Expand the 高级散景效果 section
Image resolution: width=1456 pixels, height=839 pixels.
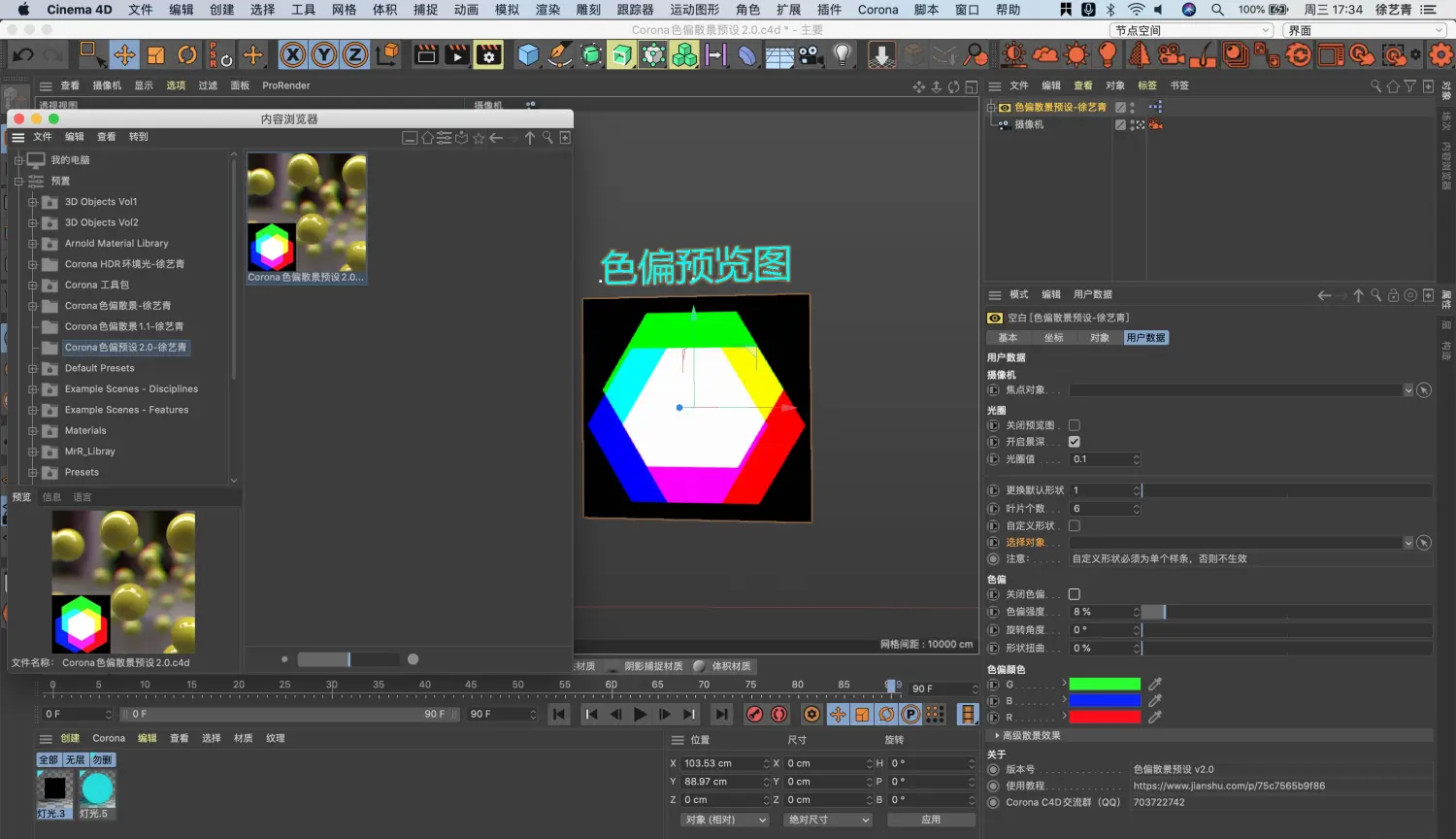(x=997, y=736)
